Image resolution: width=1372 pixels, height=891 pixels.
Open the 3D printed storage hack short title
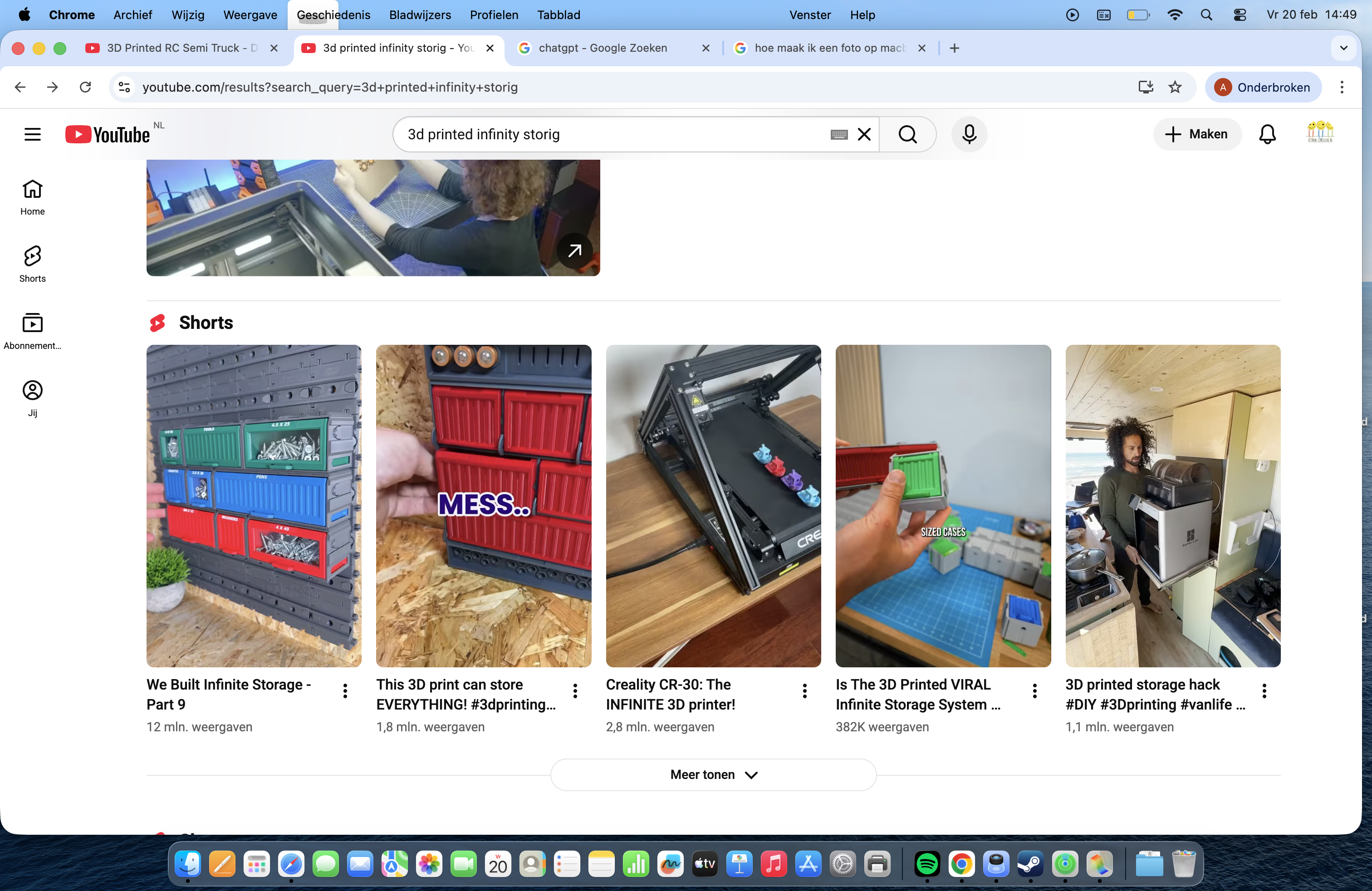pos(1155,695)
